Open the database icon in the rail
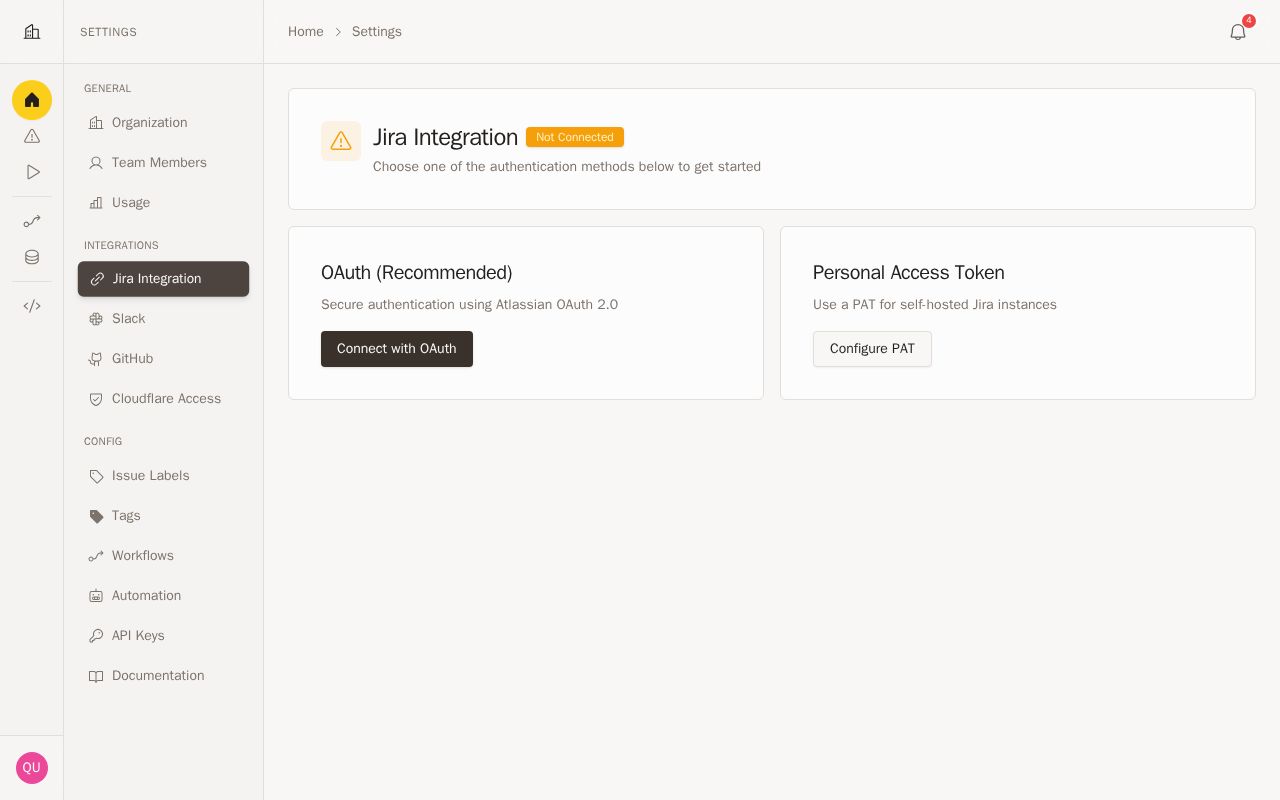Image resolution: width=1280 pixels, height=800 pixels. [x=32, y=257]
